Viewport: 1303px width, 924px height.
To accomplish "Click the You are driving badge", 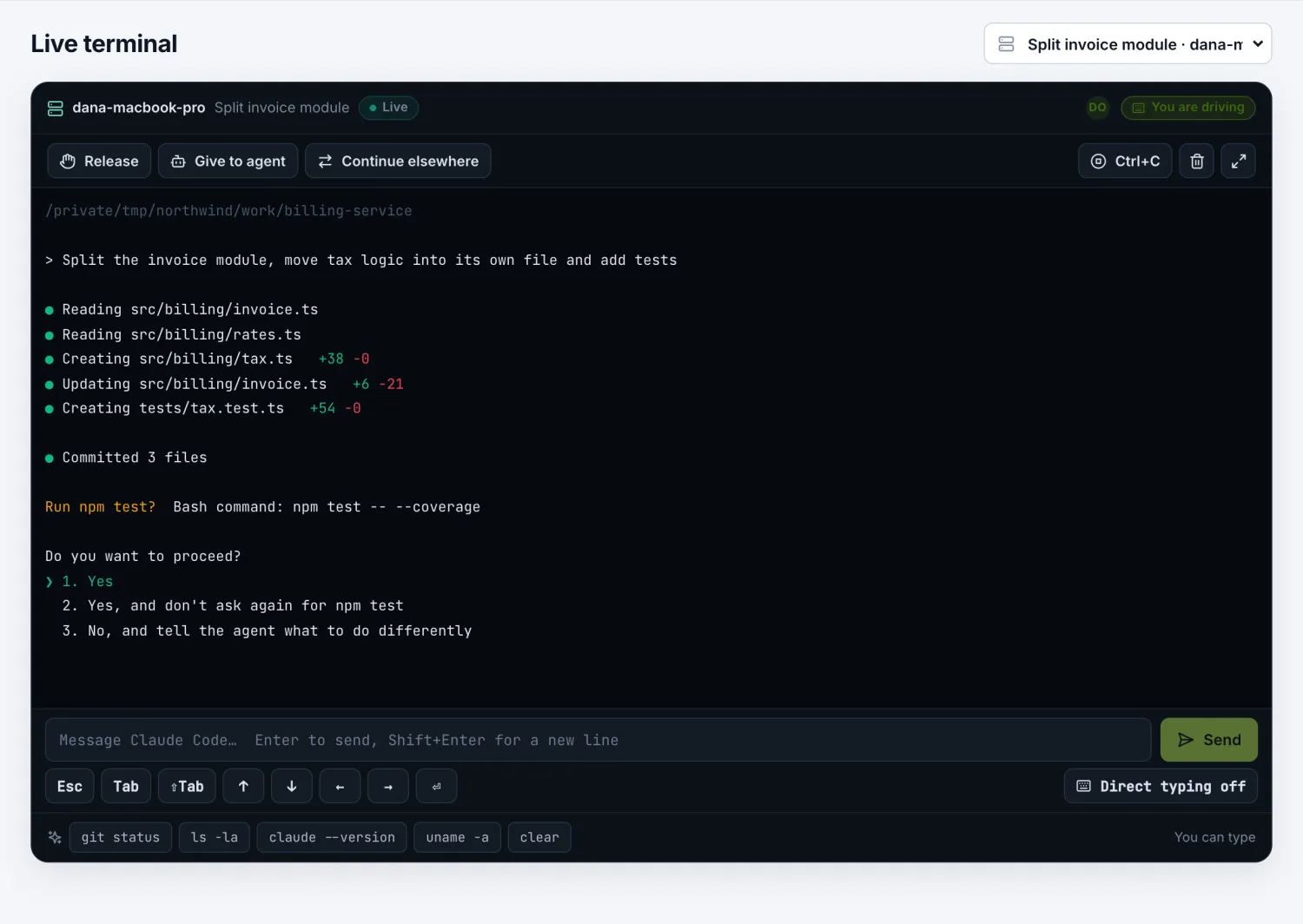I will point(1187,108).
